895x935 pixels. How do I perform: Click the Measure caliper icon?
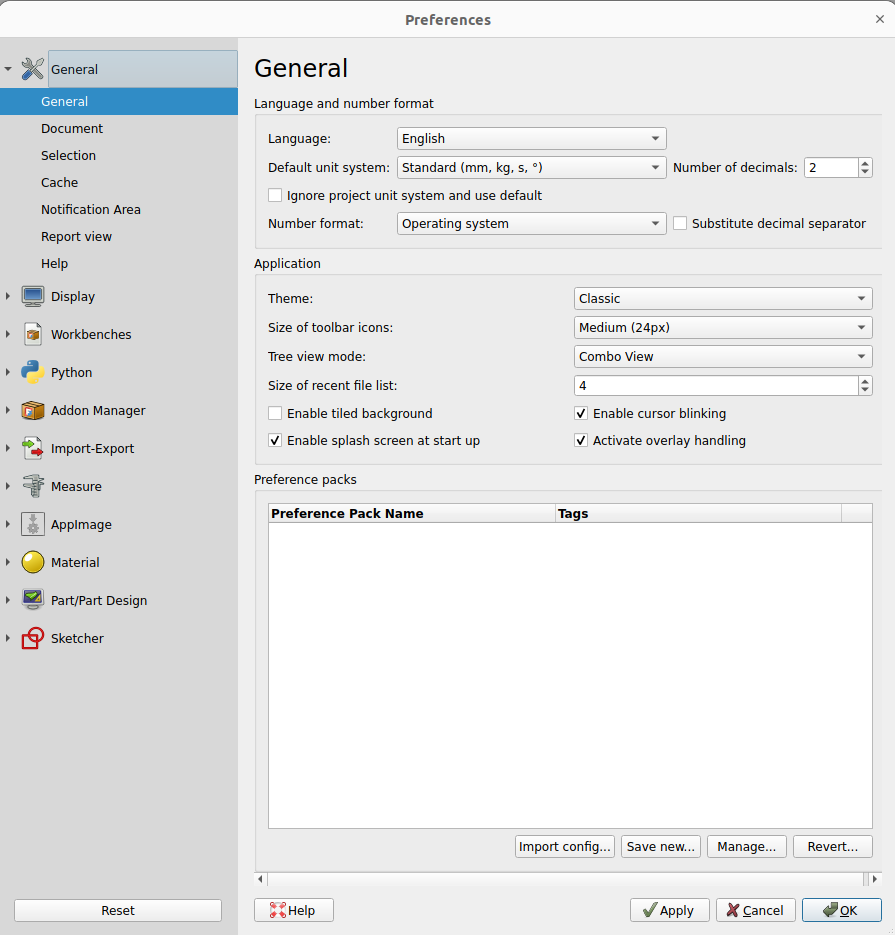pyautogui.click(x=32, y=486)
